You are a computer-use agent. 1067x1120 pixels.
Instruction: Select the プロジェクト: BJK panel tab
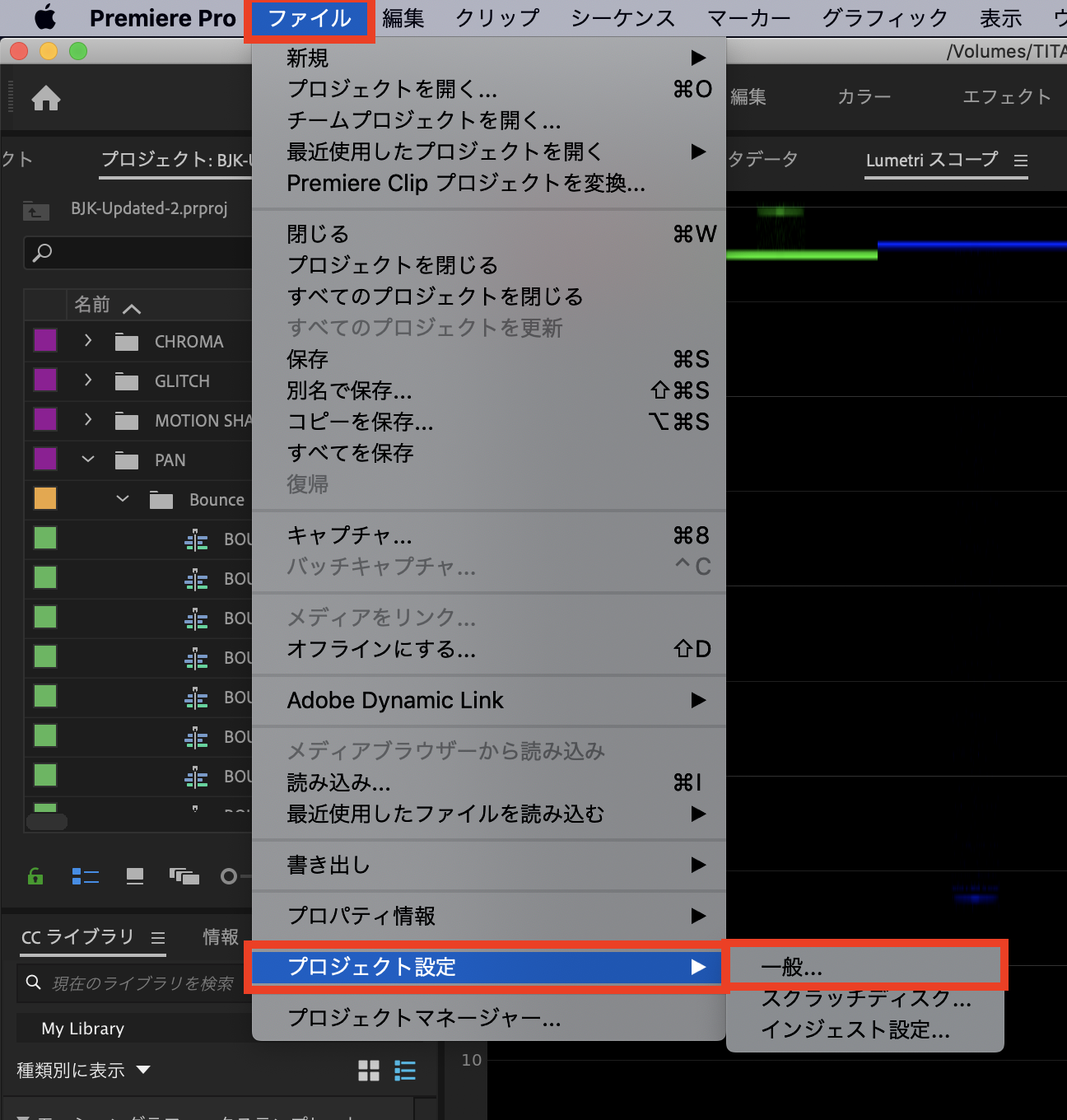click(x=176, y=160)
